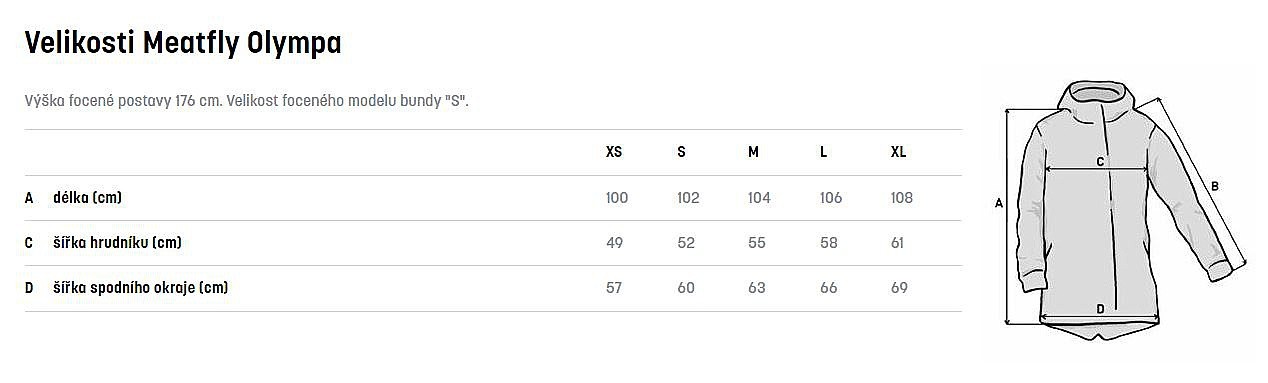Click length value 102 for size S
The height and width of the screenshot is (383, 1268).
688,198
